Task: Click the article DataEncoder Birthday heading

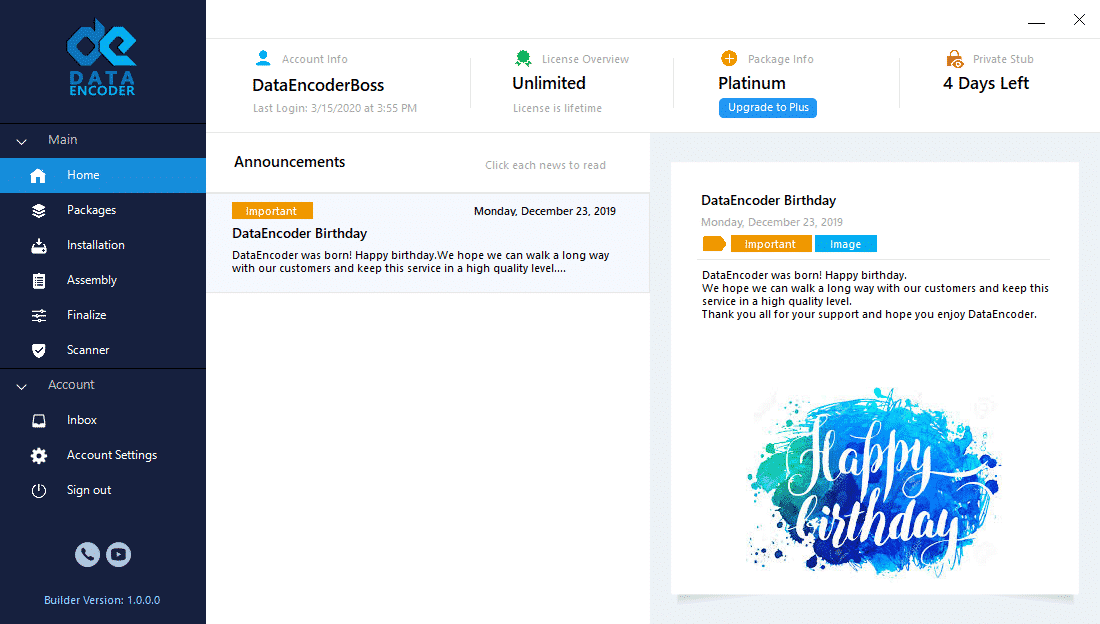Action: pos(768,200)
